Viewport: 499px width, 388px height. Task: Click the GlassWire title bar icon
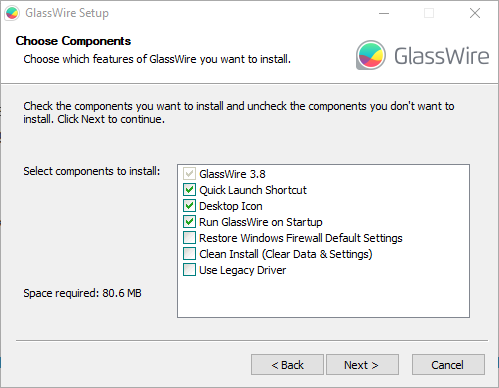point(12,13)
